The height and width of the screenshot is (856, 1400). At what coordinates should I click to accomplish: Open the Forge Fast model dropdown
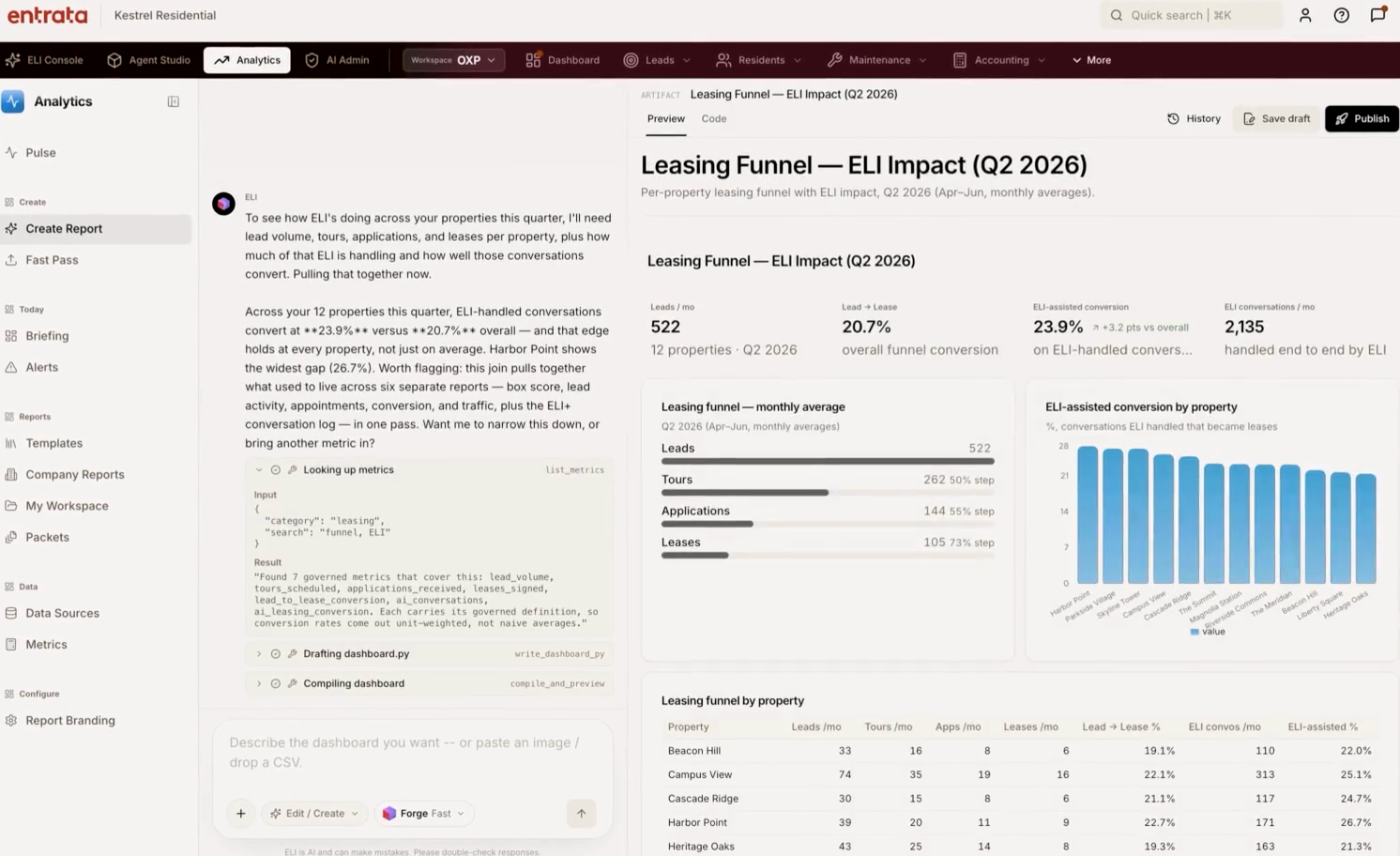(x=423, y=814)
